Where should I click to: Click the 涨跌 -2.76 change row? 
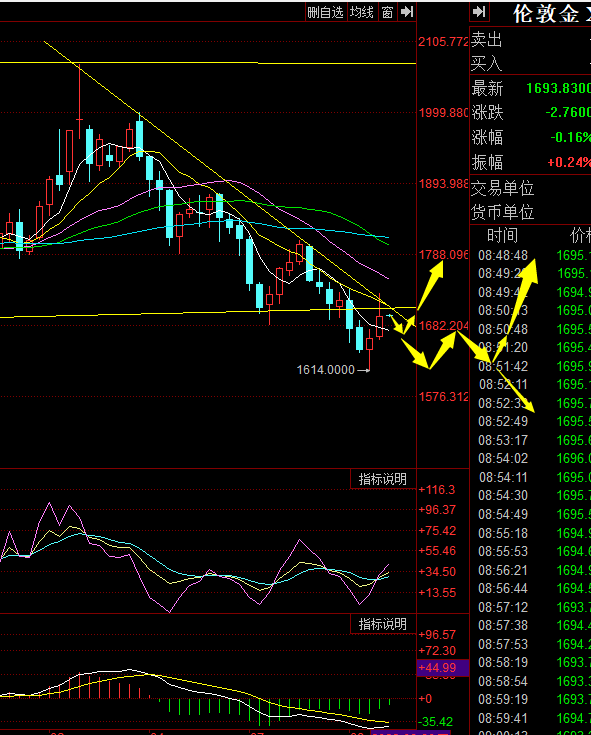pos(531,112)
